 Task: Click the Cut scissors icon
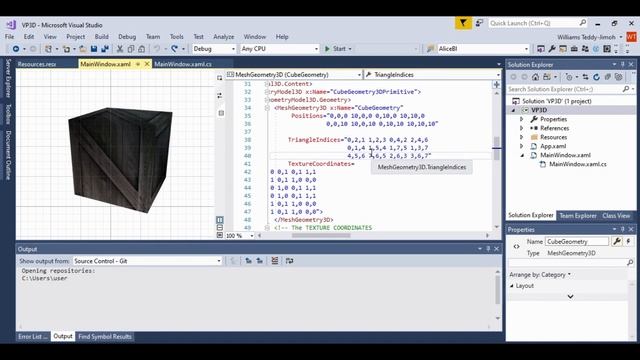click(x=120, y=49)
